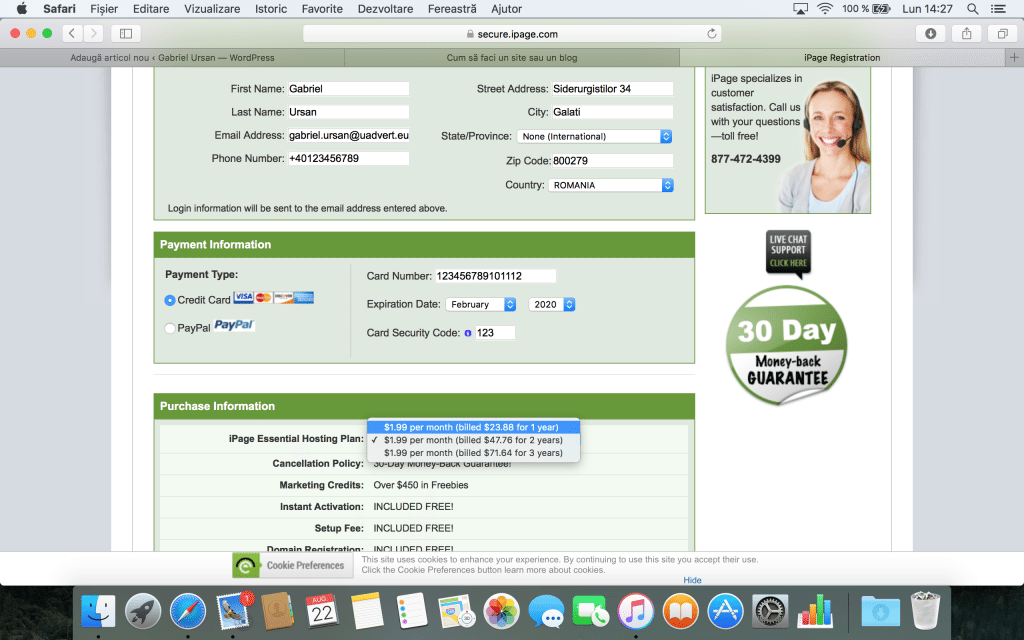
Task: Open the Vizualizare menu
Action: (212, 8)
